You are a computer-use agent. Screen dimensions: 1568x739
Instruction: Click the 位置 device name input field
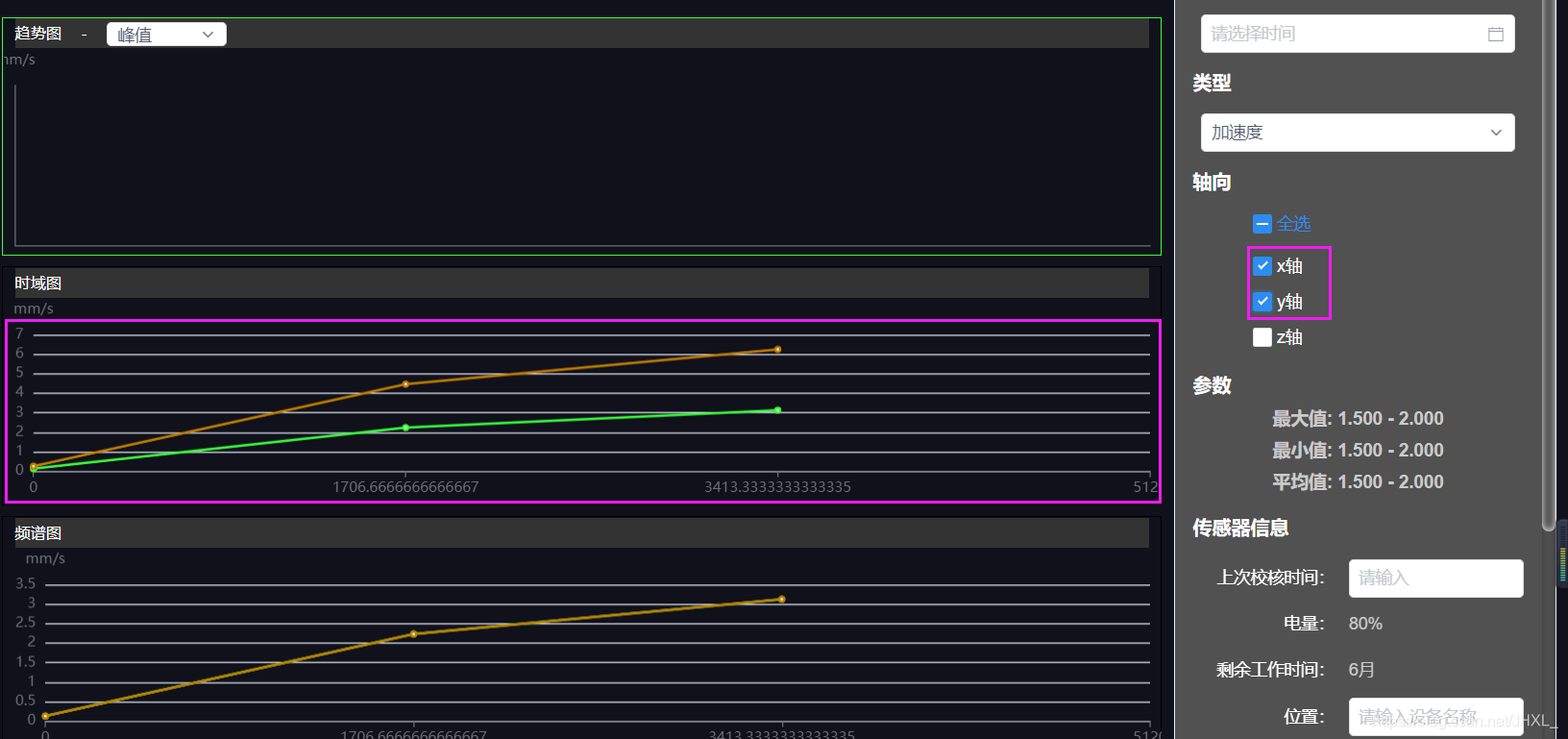pyautogui.click(x=1435, y=717)
